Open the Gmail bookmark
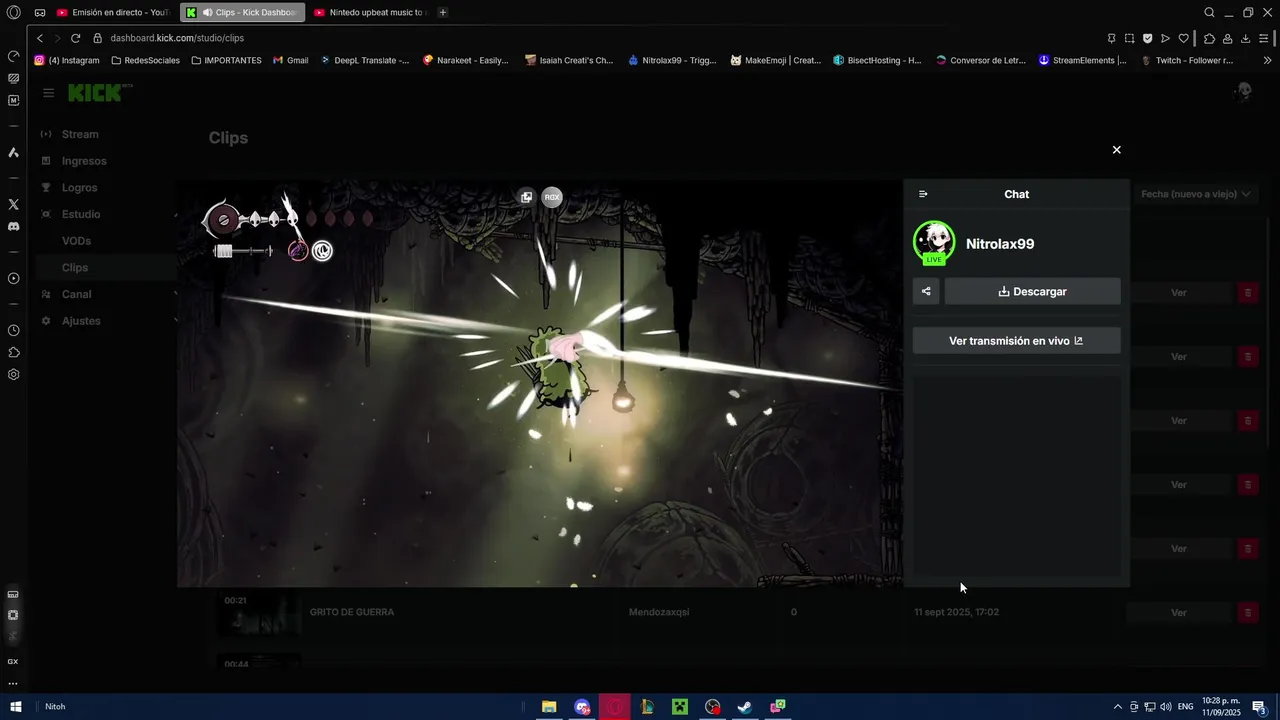1280x720 pixels. (291, 60)
